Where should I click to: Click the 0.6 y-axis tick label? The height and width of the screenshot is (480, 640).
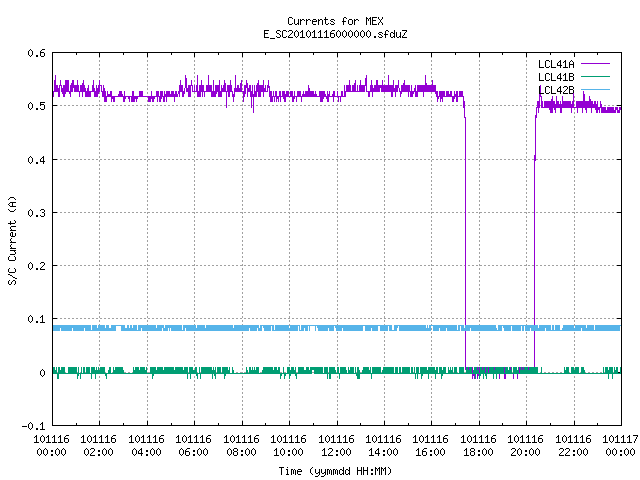click(x=36, y=53)
